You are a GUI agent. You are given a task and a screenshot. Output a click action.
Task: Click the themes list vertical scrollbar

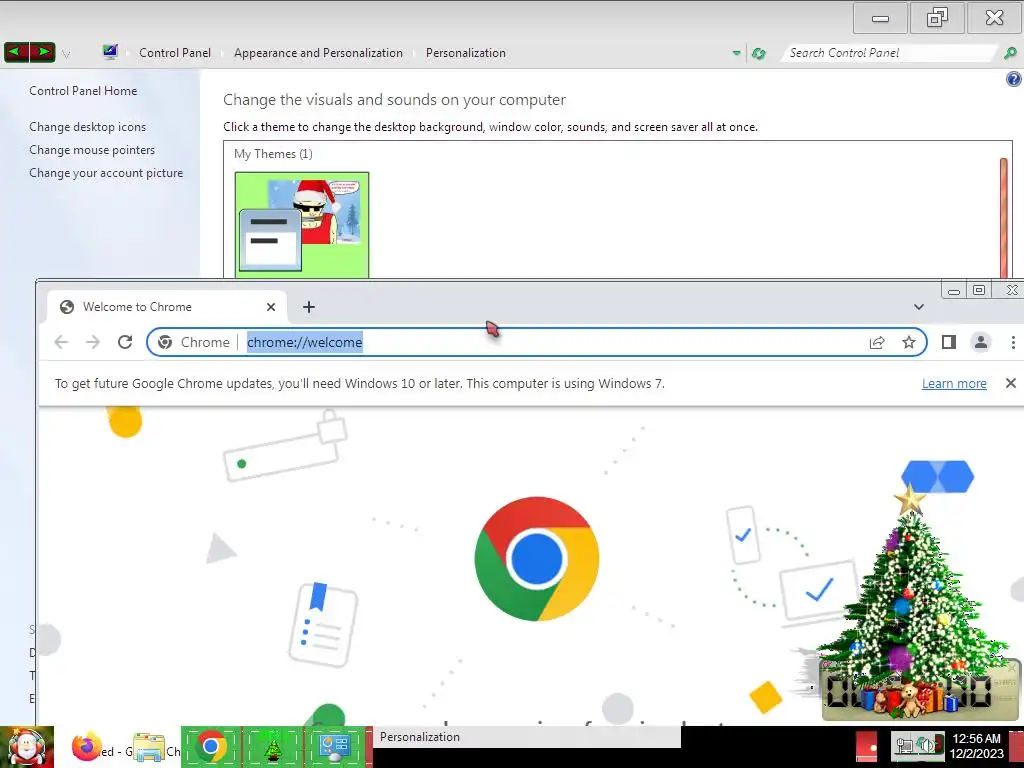(x=1004, y=216)
